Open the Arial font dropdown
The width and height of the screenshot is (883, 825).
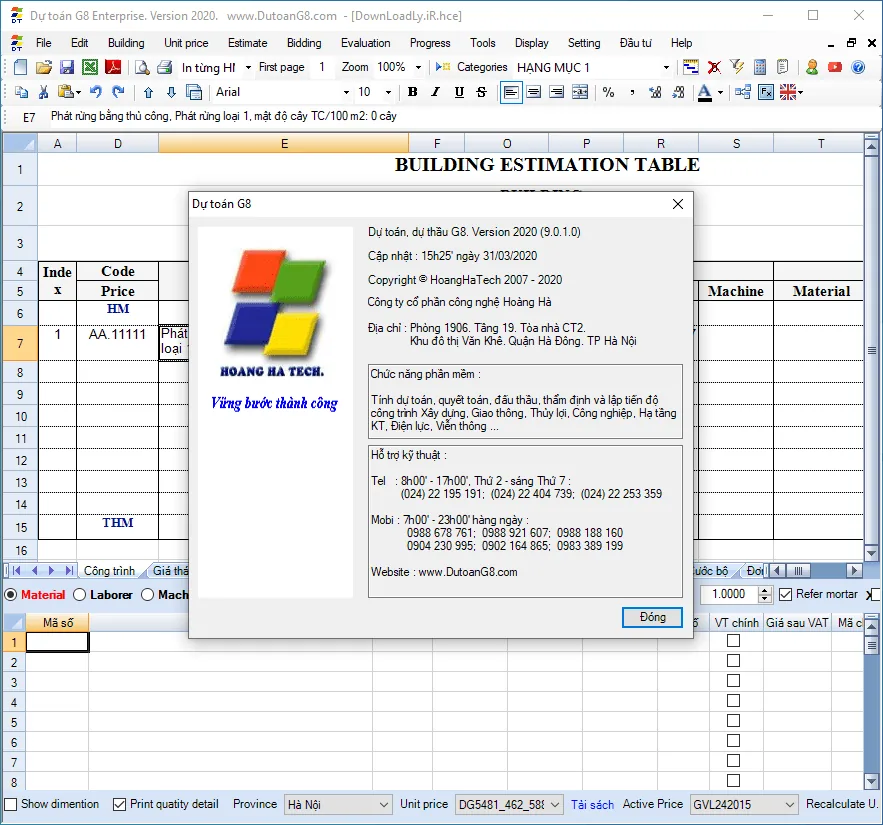tap(346, 92)
